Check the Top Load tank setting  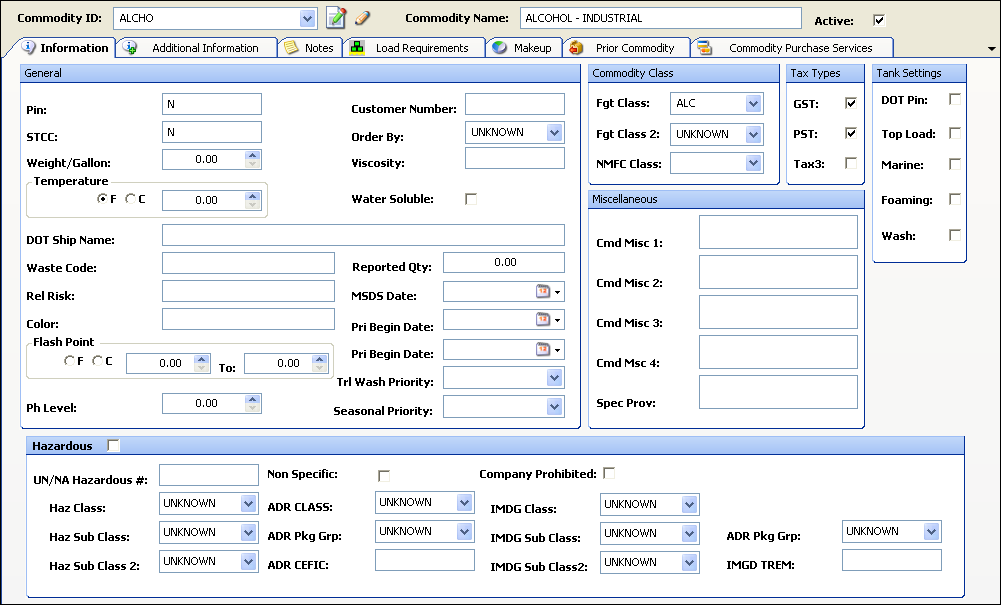point(955,133)
